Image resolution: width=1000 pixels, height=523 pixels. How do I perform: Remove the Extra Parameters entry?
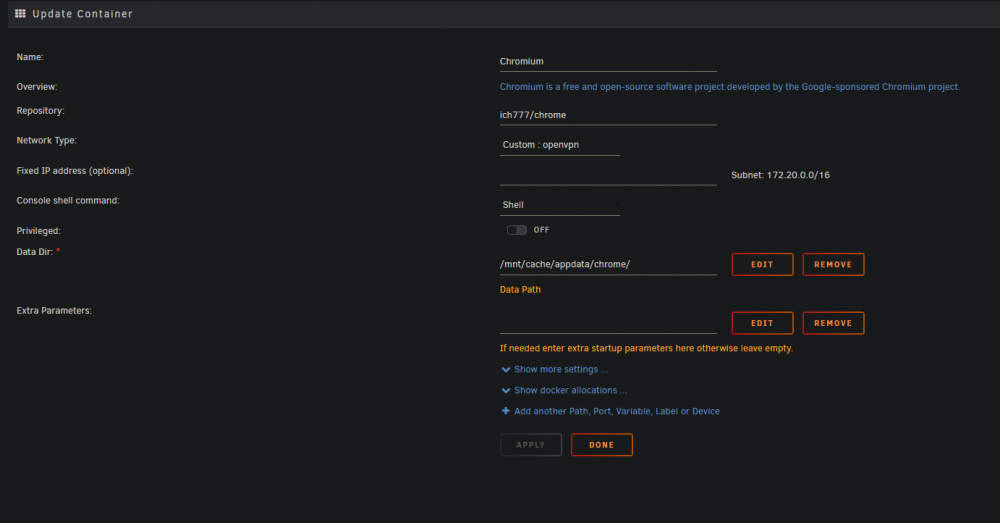point(833,323)
